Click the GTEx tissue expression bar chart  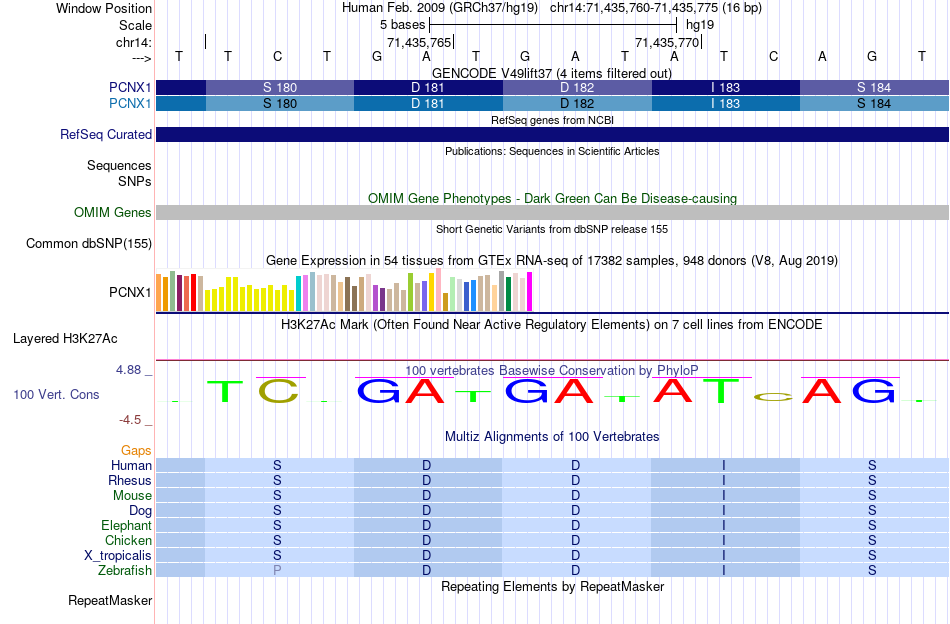point(344,290)
